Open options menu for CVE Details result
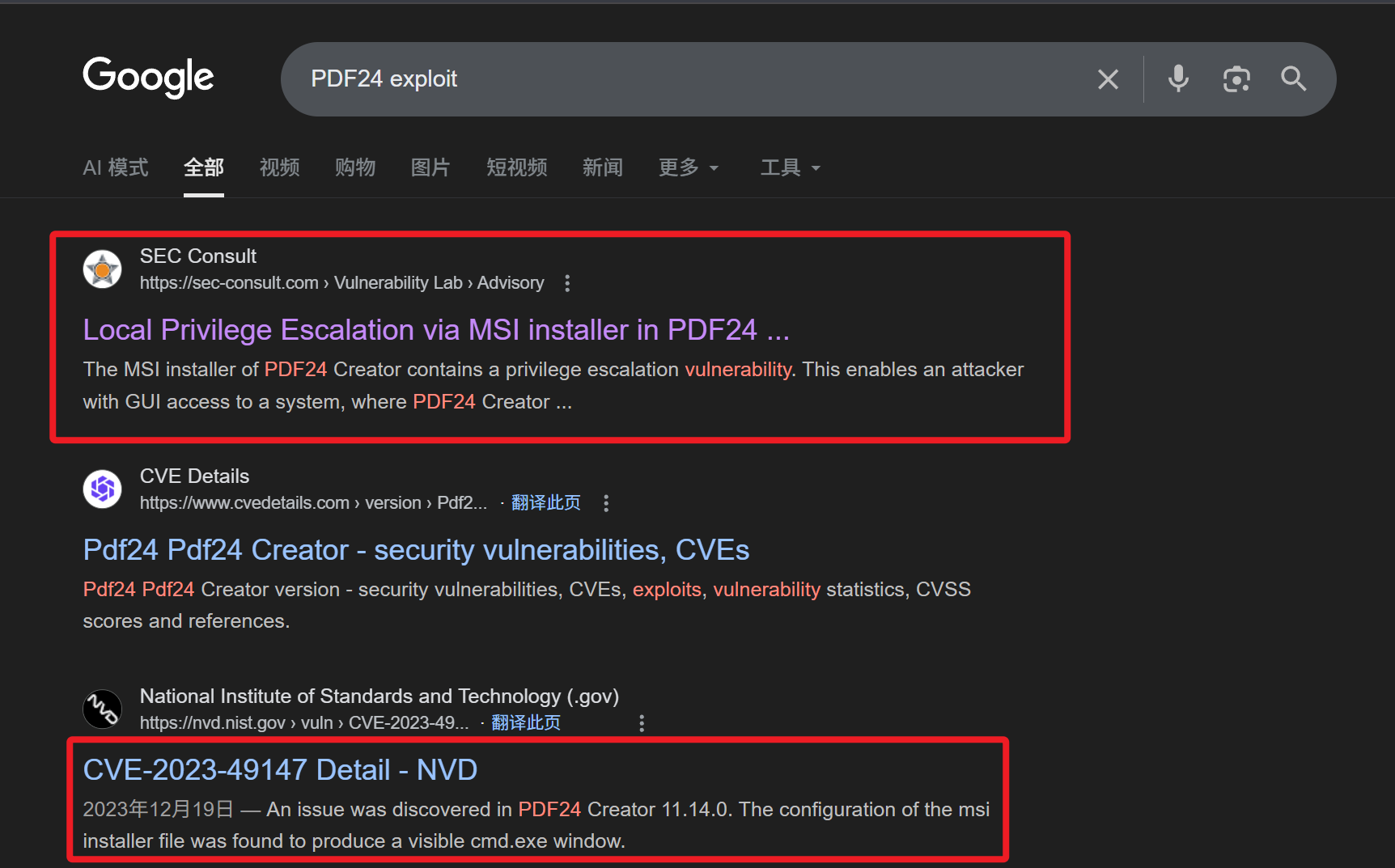The height and width of the screenshot is (868, 1395). pos(606,503)
